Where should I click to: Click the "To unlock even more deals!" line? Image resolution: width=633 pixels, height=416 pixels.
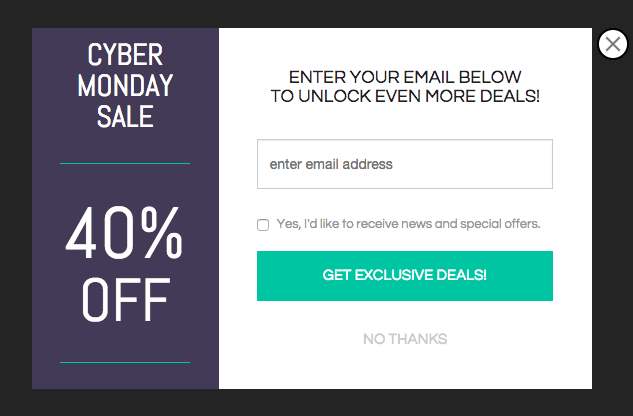point(405,96)
